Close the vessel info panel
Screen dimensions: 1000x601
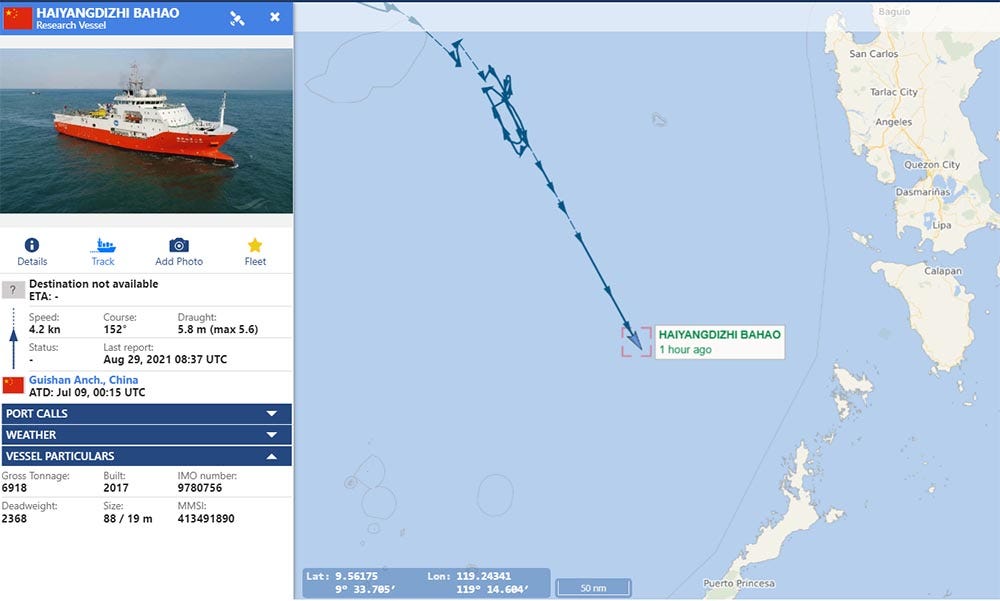[275, 17]
